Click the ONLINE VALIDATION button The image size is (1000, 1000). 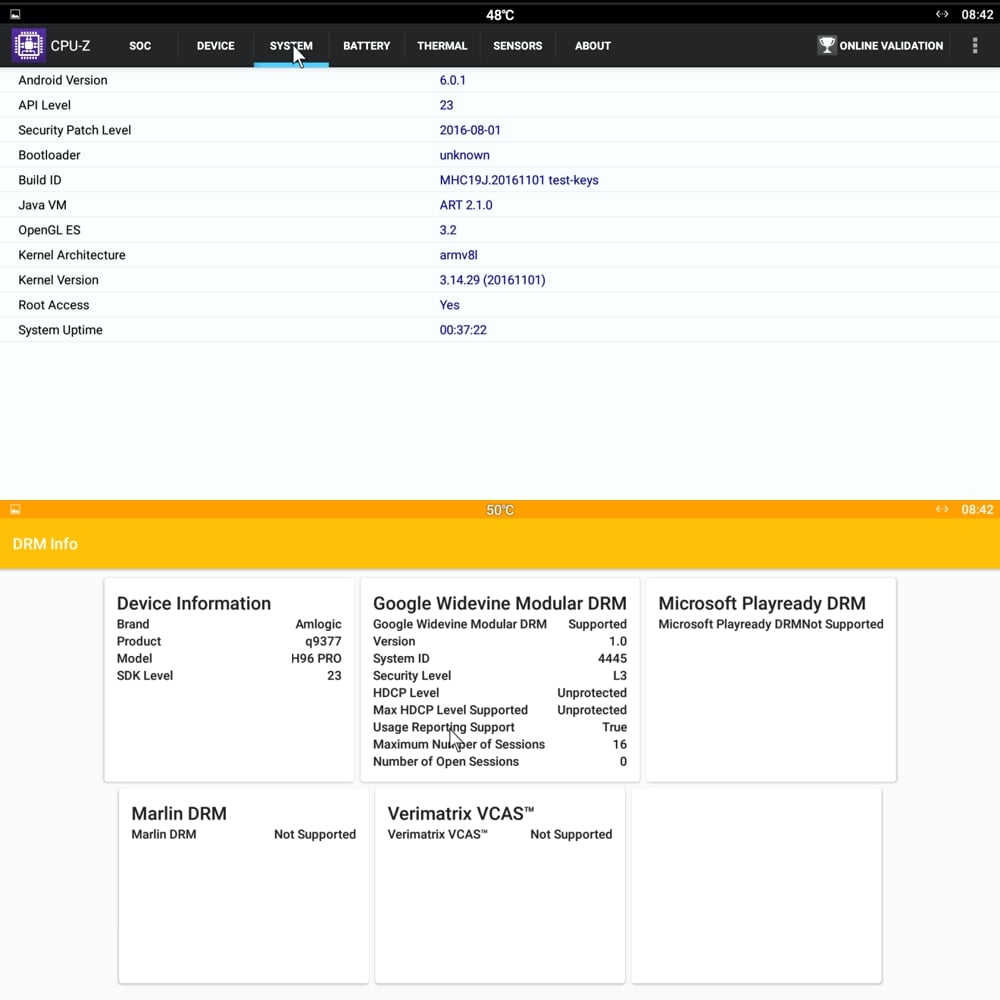[880, 46]
